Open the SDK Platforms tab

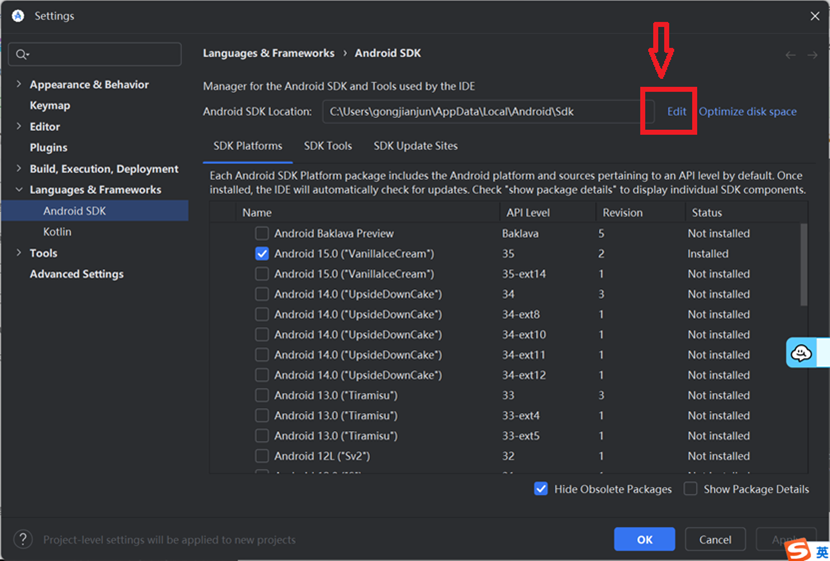tap(248, 146)
